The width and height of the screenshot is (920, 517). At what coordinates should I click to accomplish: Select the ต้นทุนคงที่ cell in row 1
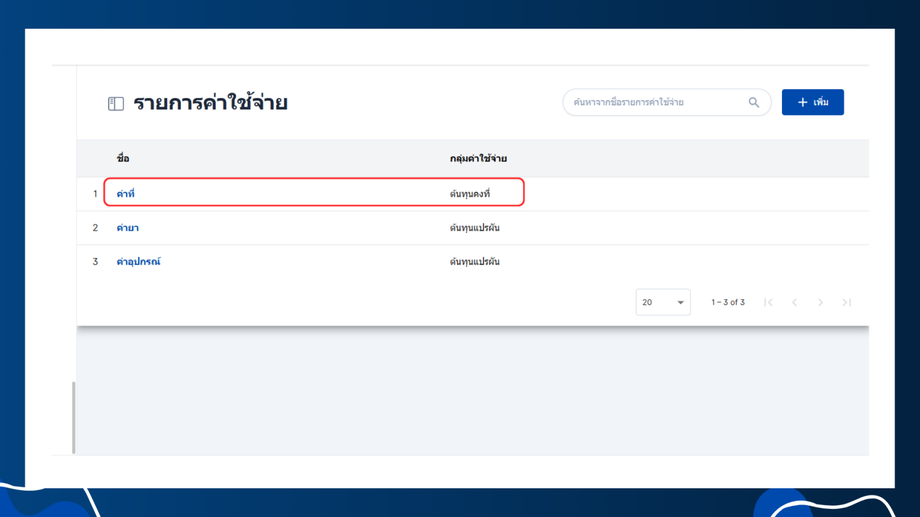[469, 194]
